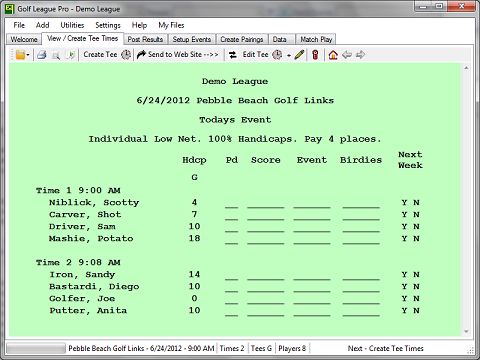Click 'Niblick, Scotty' player name
480x360 pixels.
[94, 202]
